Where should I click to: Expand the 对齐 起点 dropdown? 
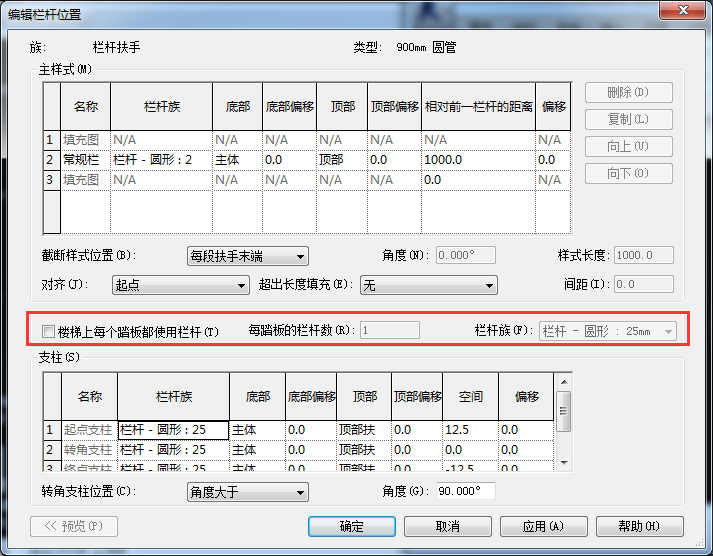click(180, 286)
